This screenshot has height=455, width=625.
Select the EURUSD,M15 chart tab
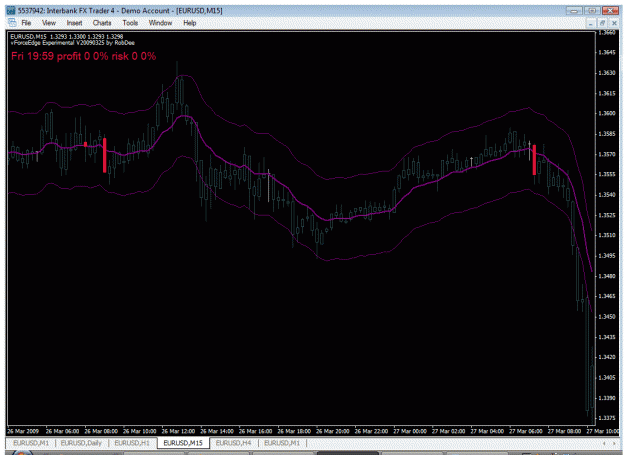coord(183,443)
